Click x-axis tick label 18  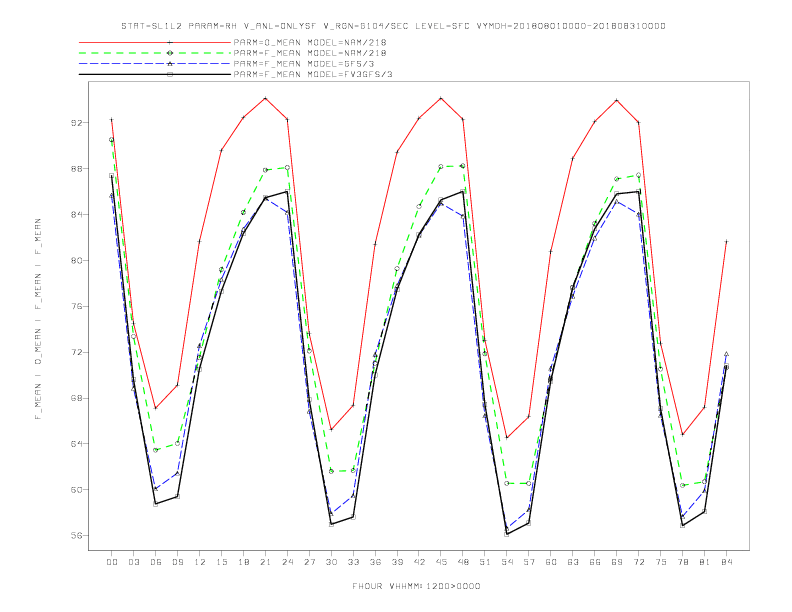[243, 562]
